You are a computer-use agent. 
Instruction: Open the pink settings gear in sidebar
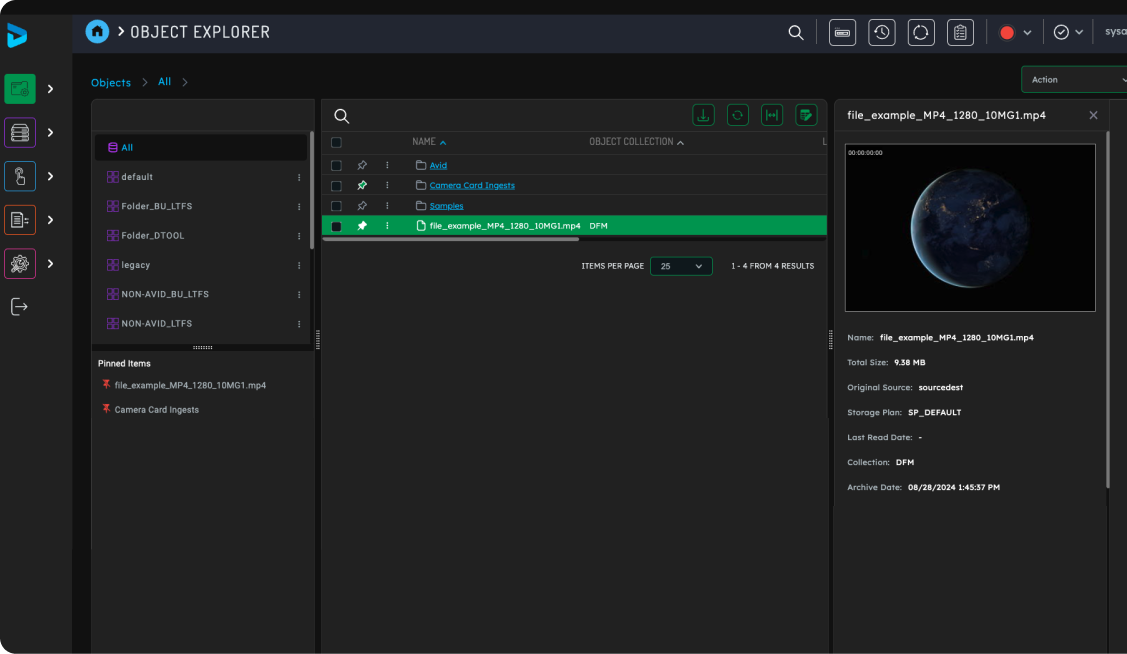coord(19,264)
